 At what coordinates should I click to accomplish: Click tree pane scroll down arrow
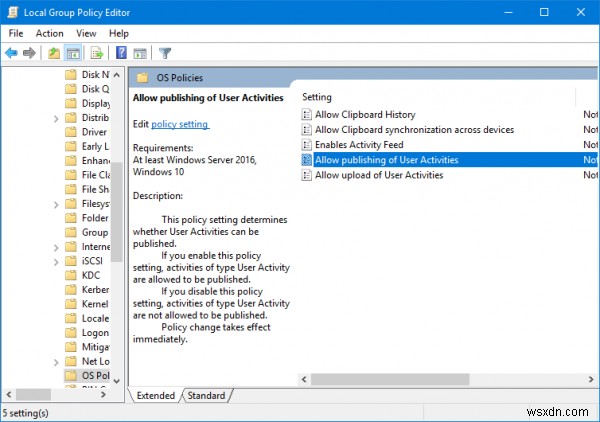(117, 381)
